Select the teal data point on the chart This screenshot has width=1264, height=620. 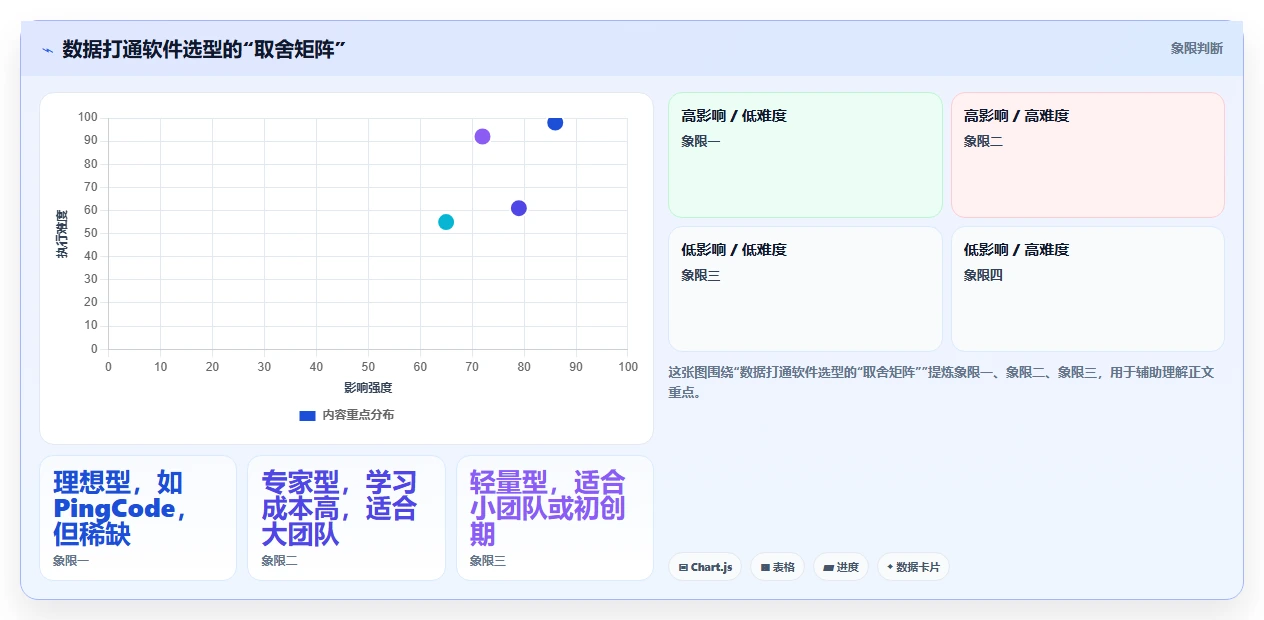[x=446, y=222]
